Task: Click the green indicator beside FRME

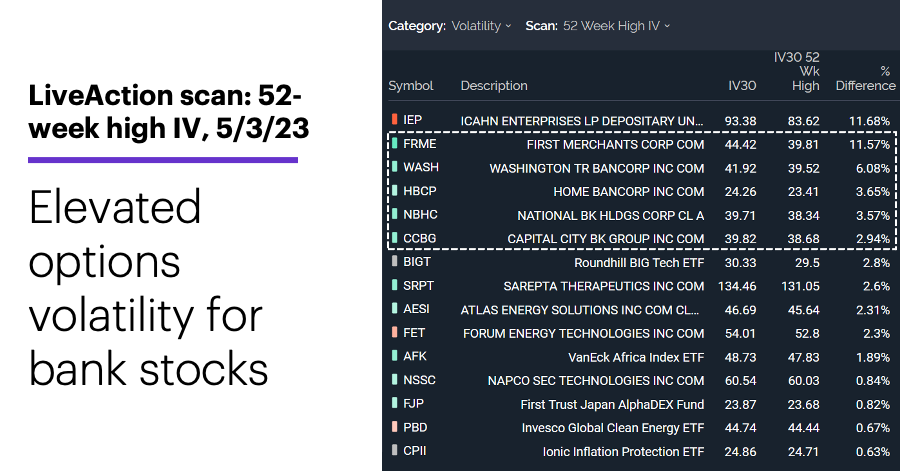Action: 394,143
